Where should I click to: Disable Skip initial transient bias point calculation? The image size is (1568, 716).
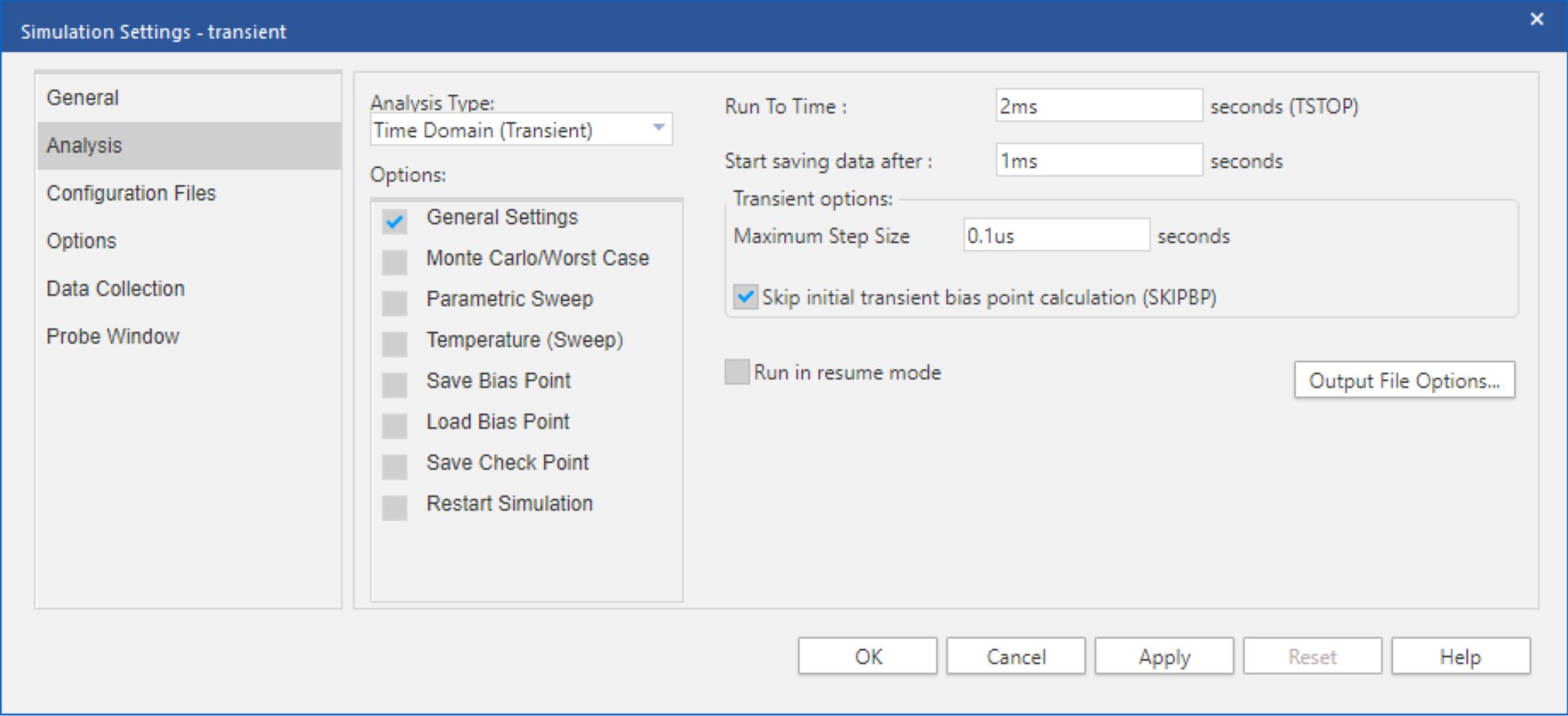point(745,297)
